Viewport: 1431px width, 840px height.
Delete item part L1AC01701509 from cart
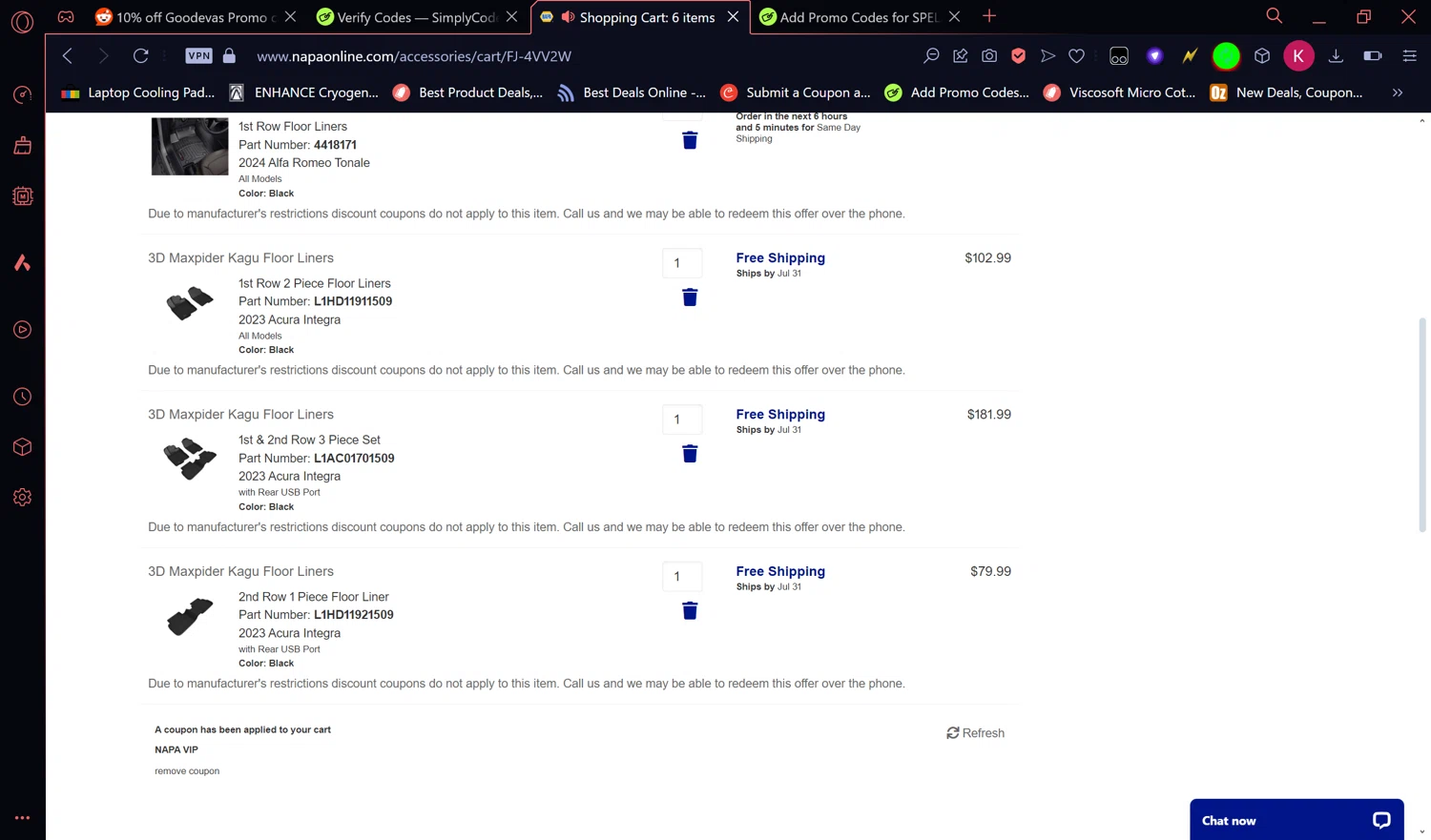click(690, 454)
